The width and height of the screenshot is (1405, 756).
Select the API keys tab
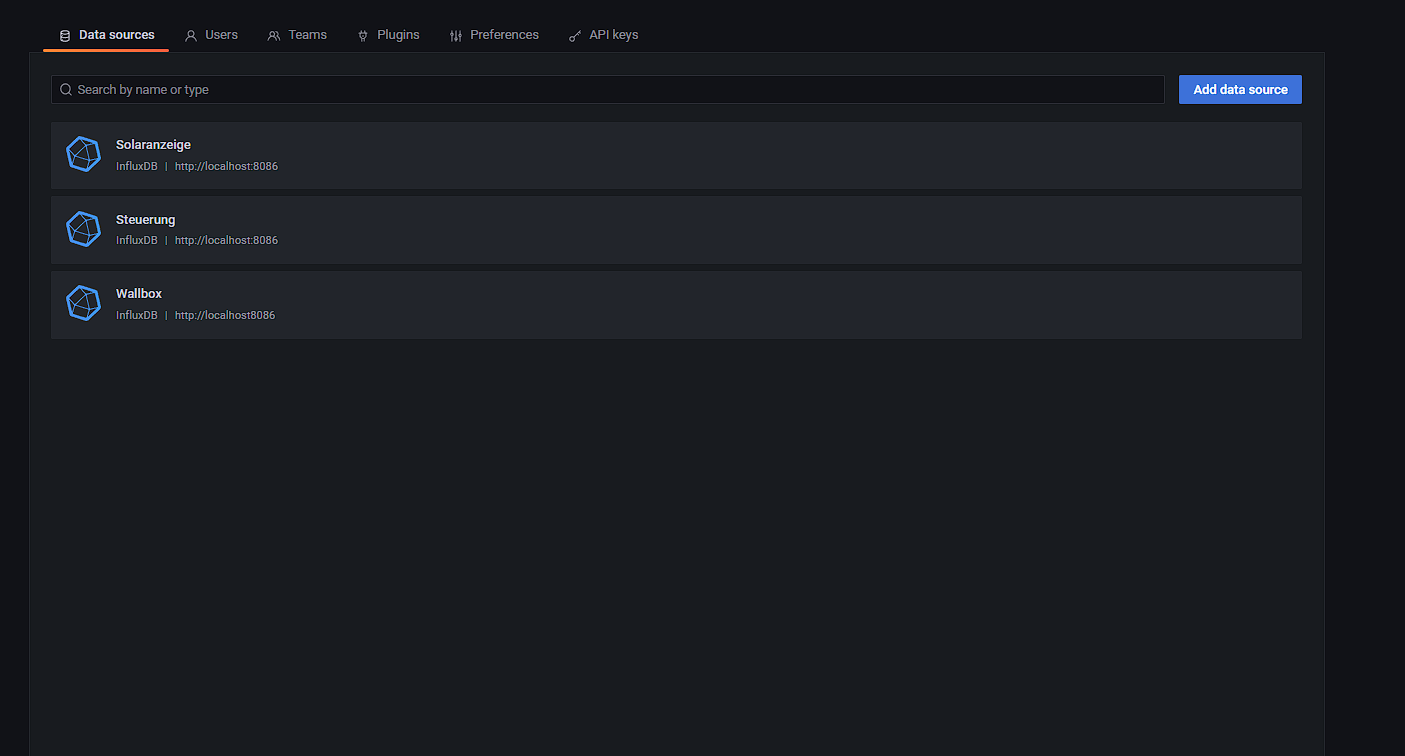click(613, 35)
